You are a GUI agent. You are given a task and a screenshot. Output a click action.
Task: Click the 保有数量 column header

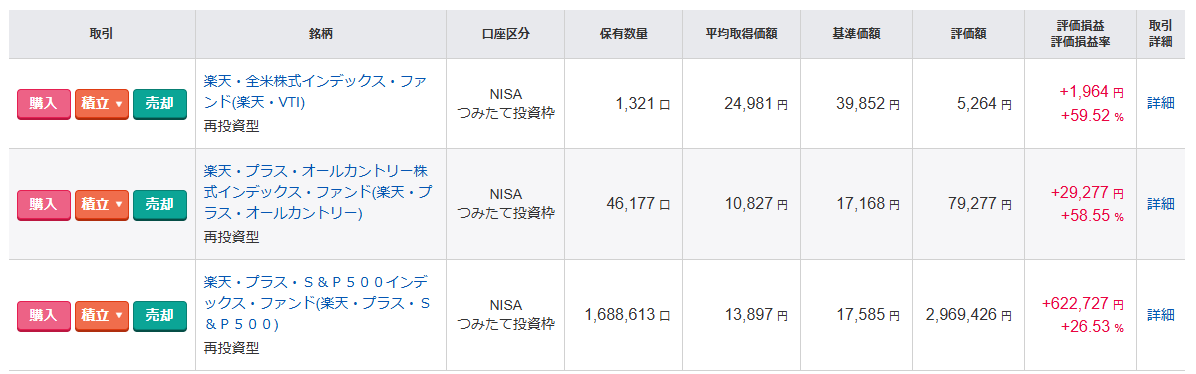pos(624,34)
